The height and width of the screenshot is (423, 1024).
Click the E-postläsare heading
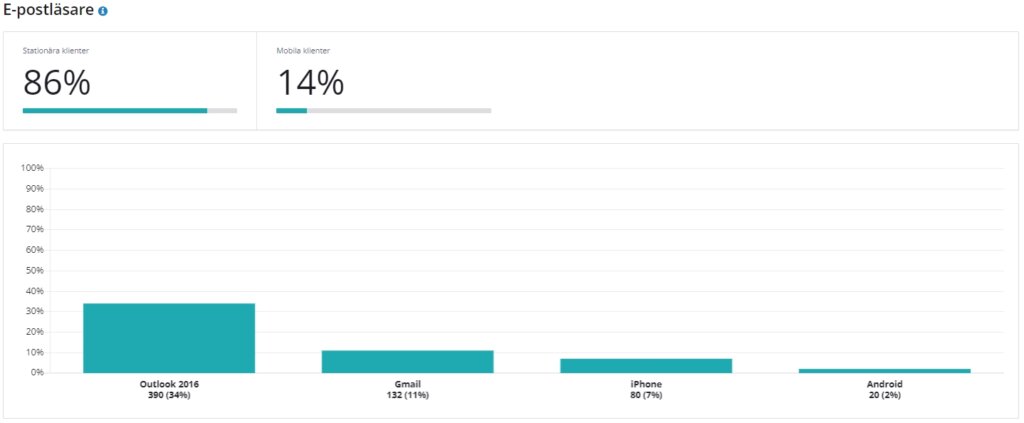(x=48, y=10)
